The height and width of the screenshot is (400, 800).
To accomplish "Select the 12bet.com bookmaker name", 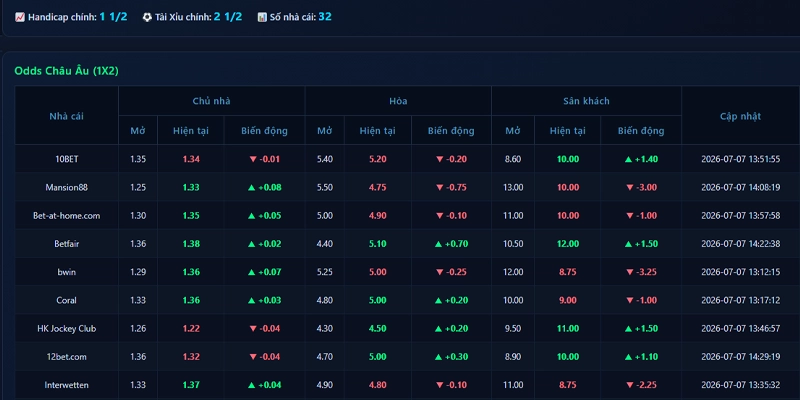I will click(66, 357).
